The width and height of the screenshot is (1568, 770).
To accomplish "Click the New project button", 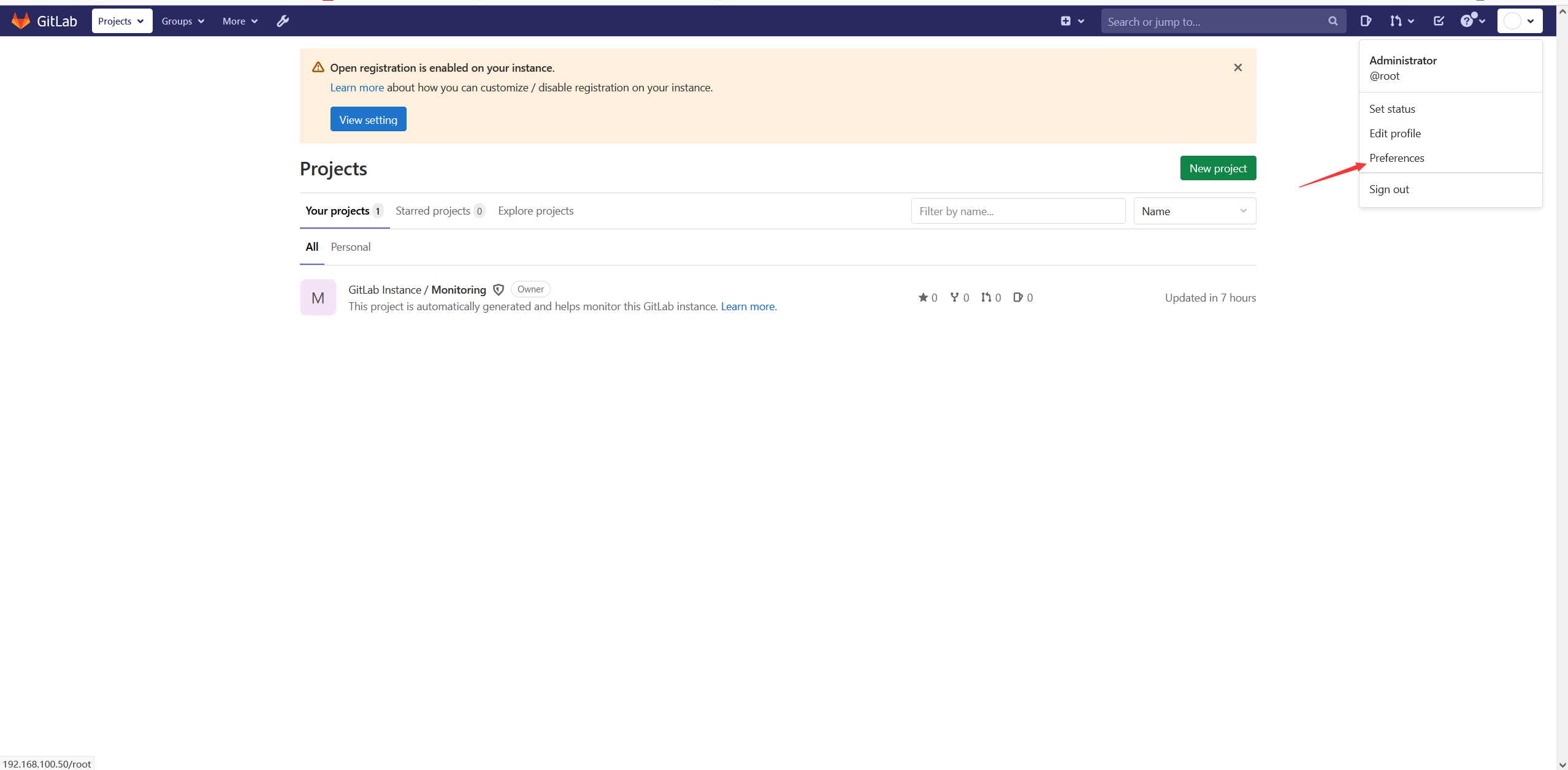I will 1218,168.
